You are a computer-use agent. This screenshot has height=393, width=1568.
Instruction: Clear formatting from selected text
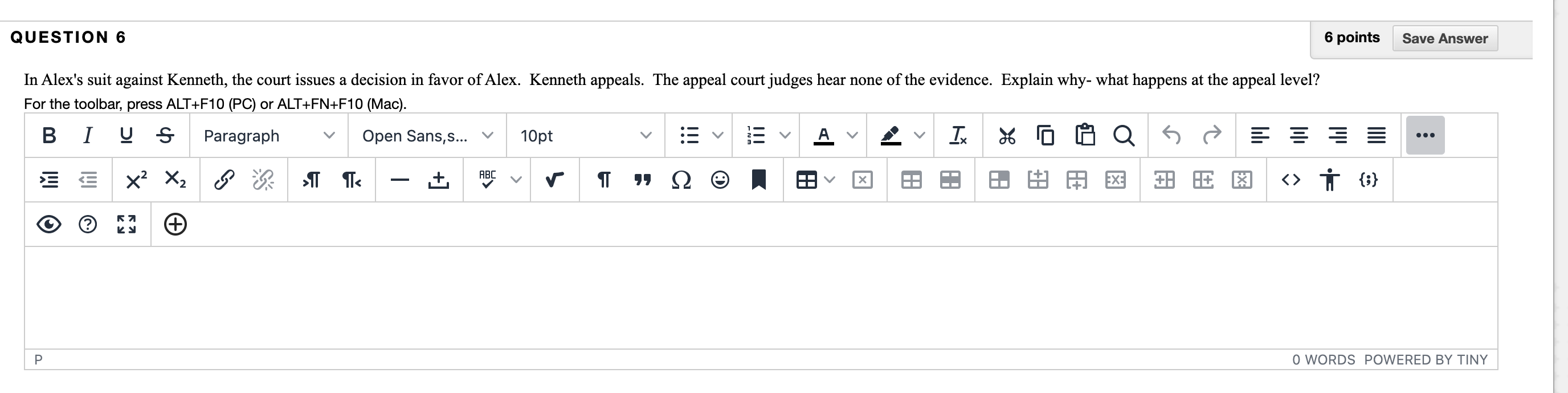[958, 135]
